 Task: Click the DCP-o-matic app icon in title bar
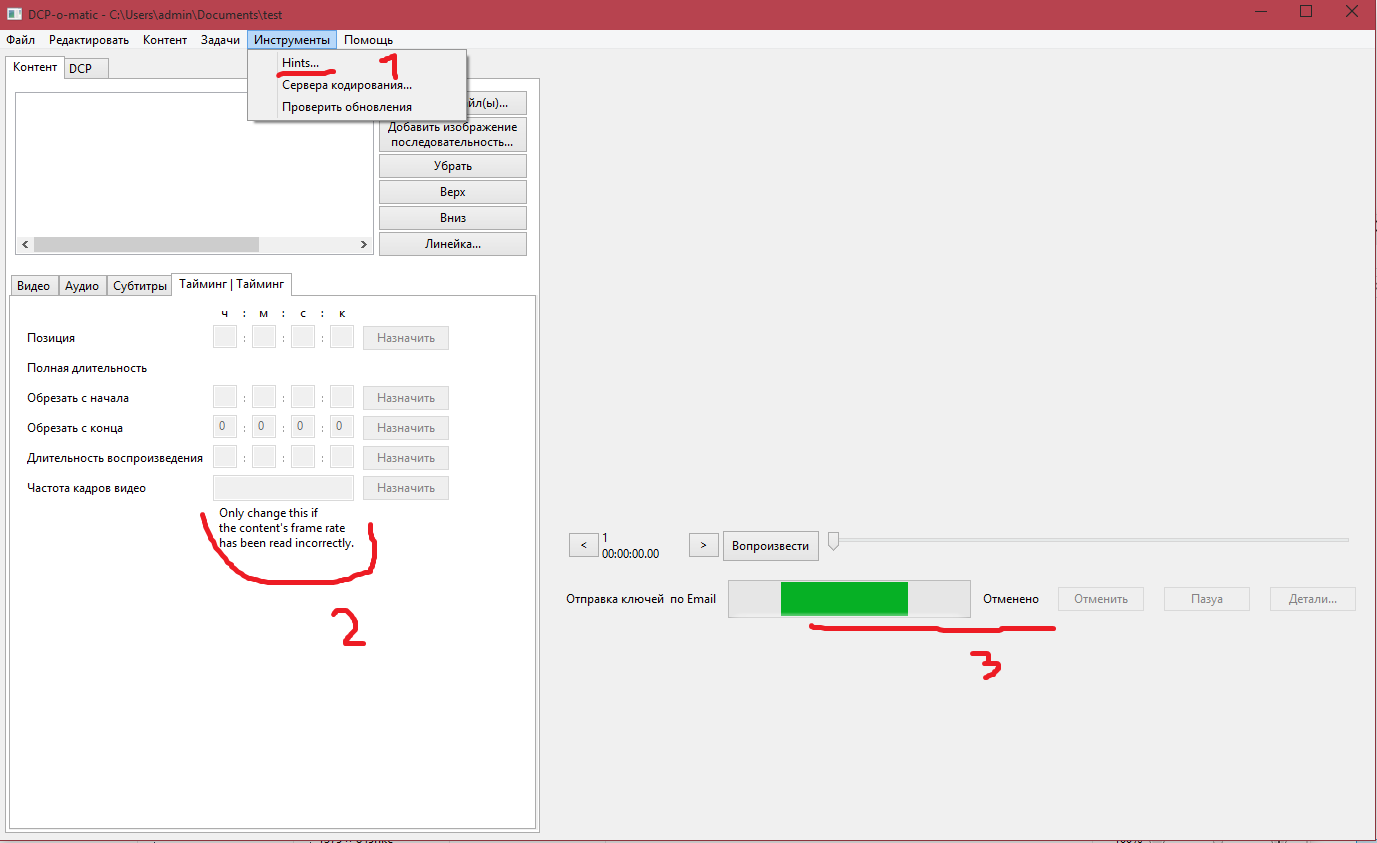[x=15, y=12]
